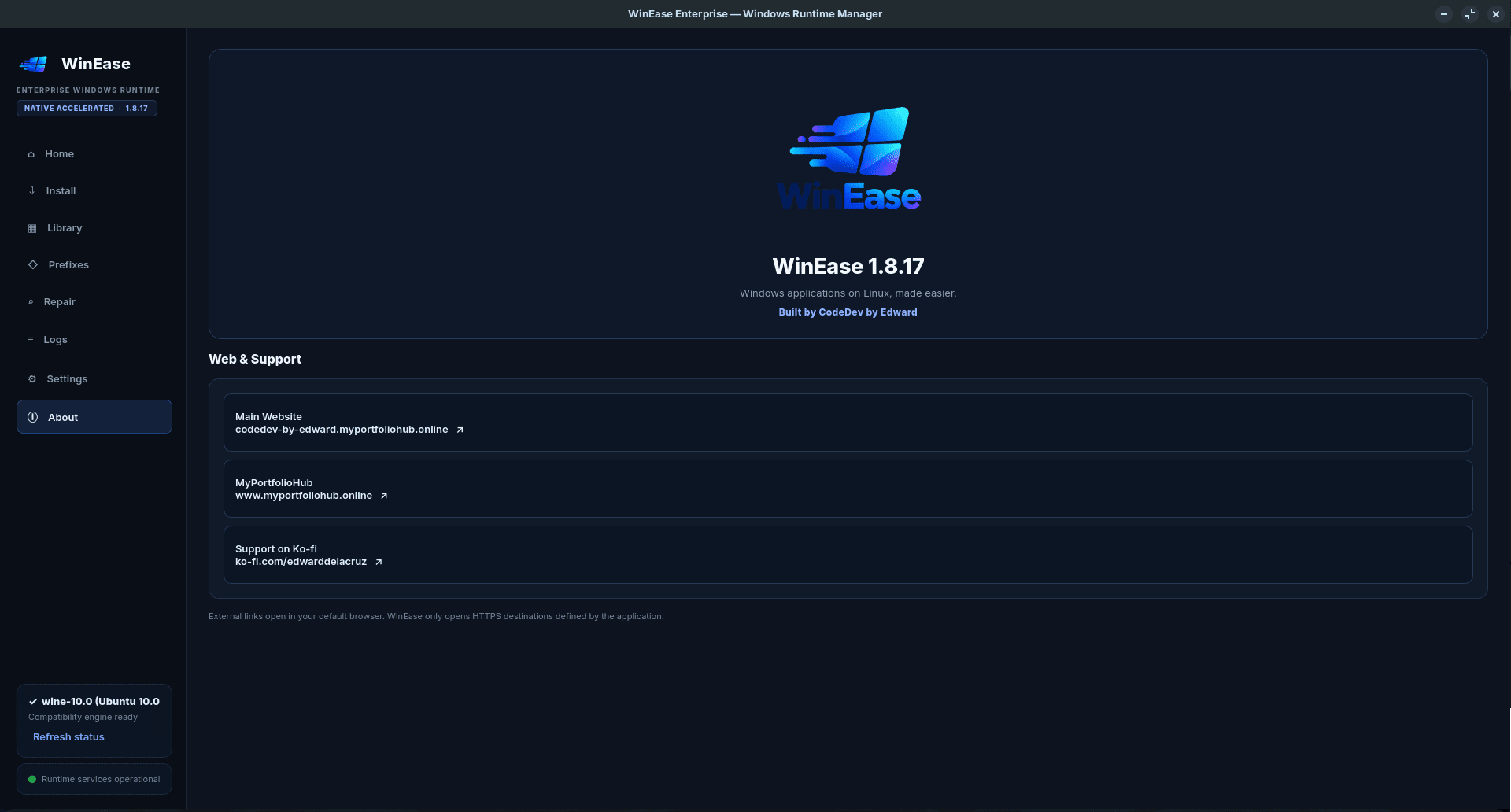Click external-link arrow beside www.myportfoliohub.online

[384, 496]
